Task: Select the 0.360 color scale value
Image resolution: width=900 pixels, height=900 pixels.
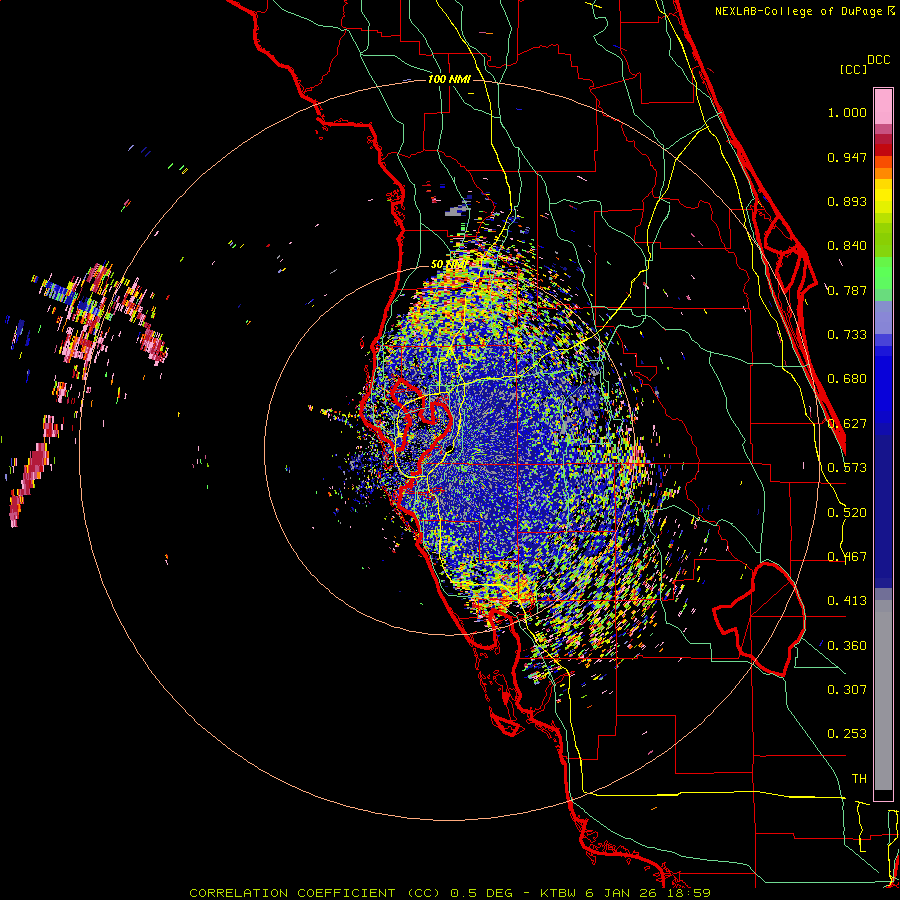Action: 847,646
